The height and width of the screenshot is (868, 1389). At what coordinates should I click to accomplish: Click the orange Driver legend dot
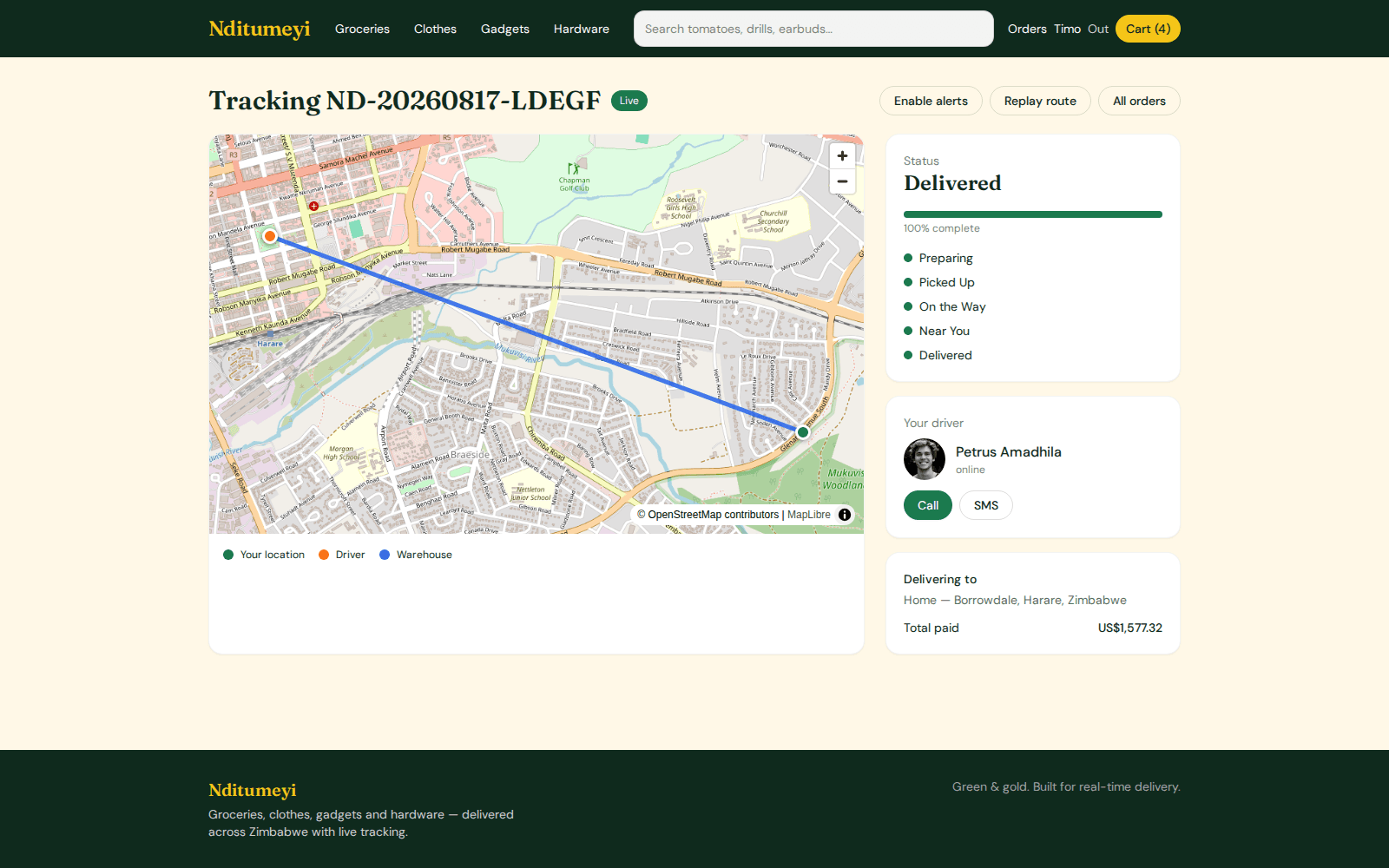324,555
